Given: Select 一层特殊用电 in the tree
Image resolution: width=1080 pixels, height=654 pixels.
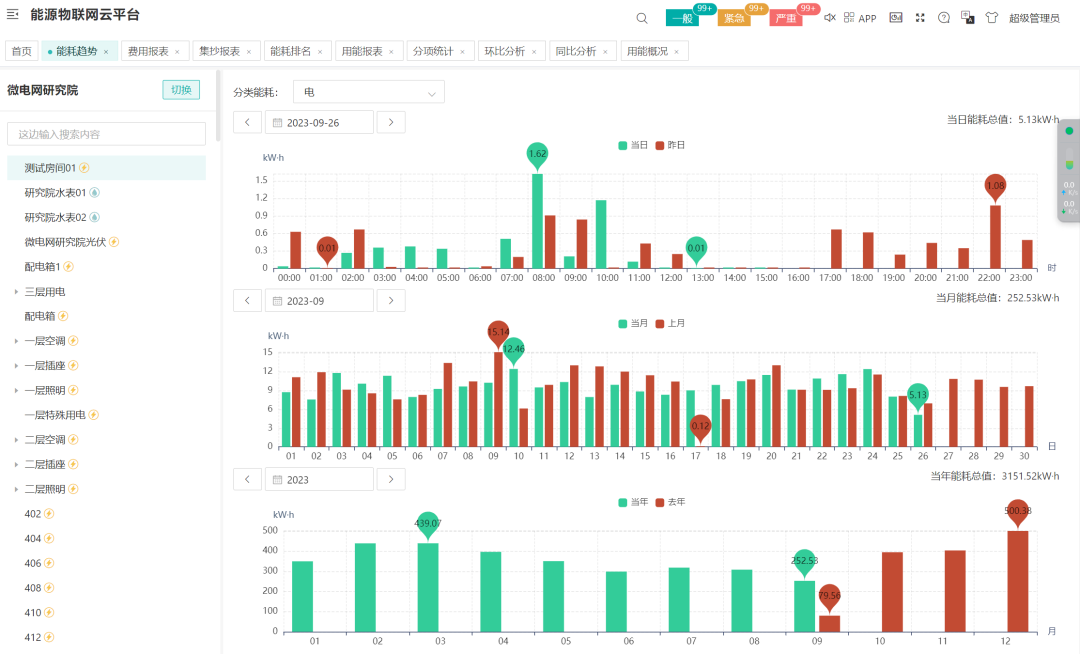Looking at the screenshot, I should coord(106,415).
